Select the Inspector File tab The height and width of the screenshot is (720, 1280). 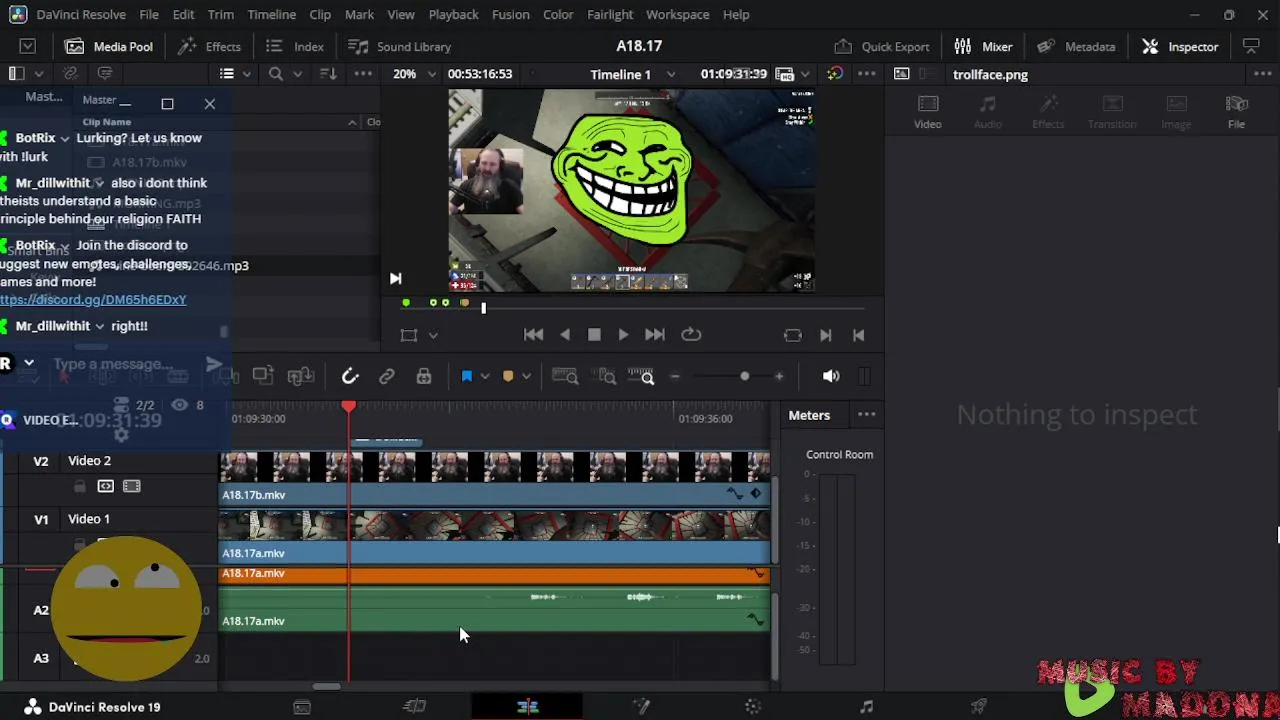(x=1237, y=112)
